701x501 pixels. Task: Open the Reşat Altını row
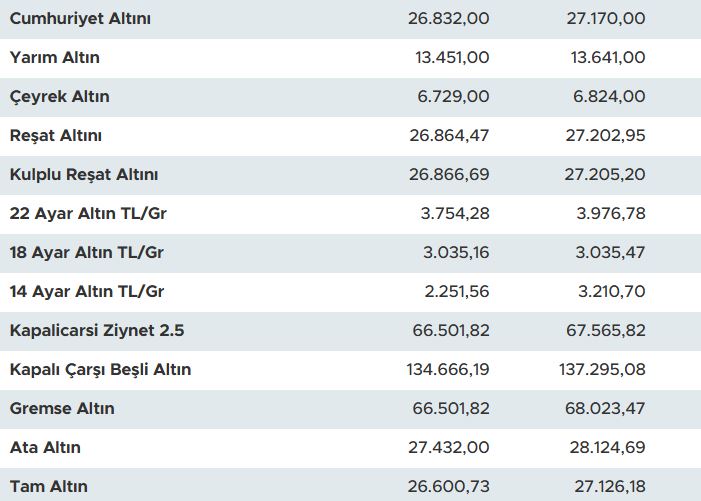(x=55, y=136)
